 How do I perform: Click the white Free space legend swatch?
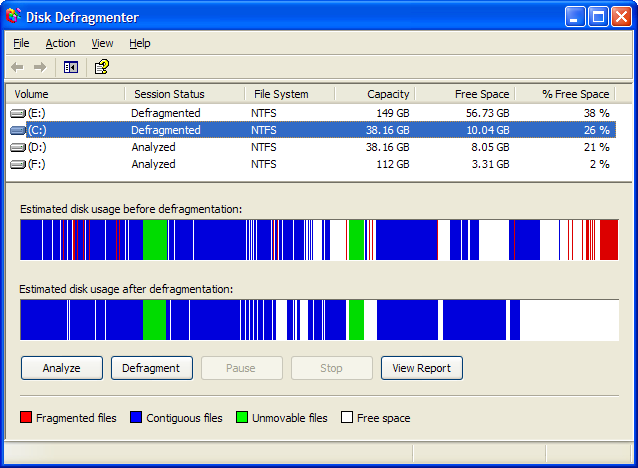point(347,417)
